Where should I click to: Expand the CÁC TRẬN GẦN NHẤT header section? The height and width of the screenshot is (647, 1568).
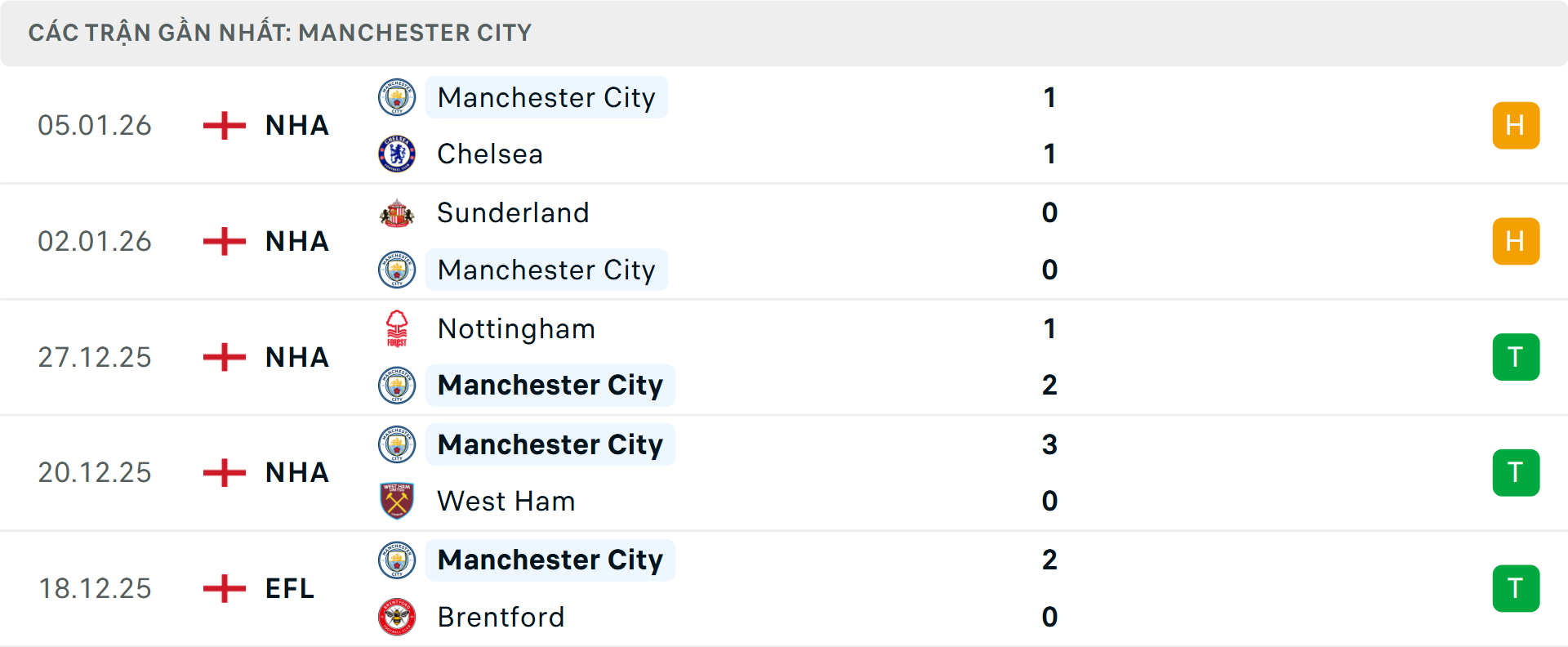click(x=282, y=32)
